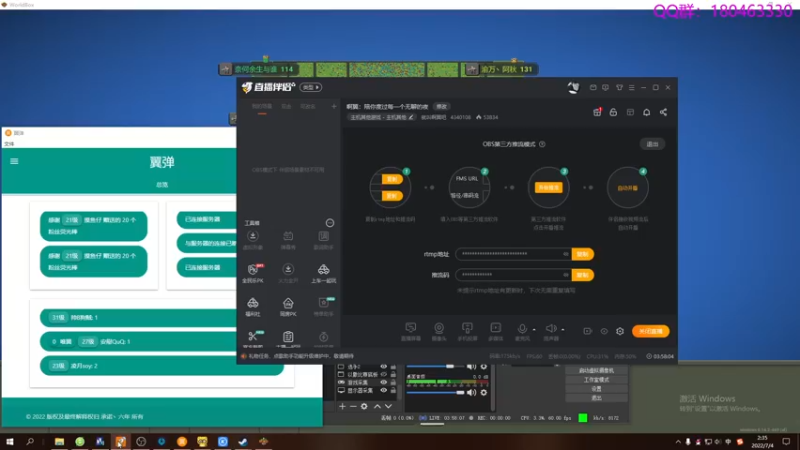
Task: Open the clipboard task tool
Action: point(288,336)
